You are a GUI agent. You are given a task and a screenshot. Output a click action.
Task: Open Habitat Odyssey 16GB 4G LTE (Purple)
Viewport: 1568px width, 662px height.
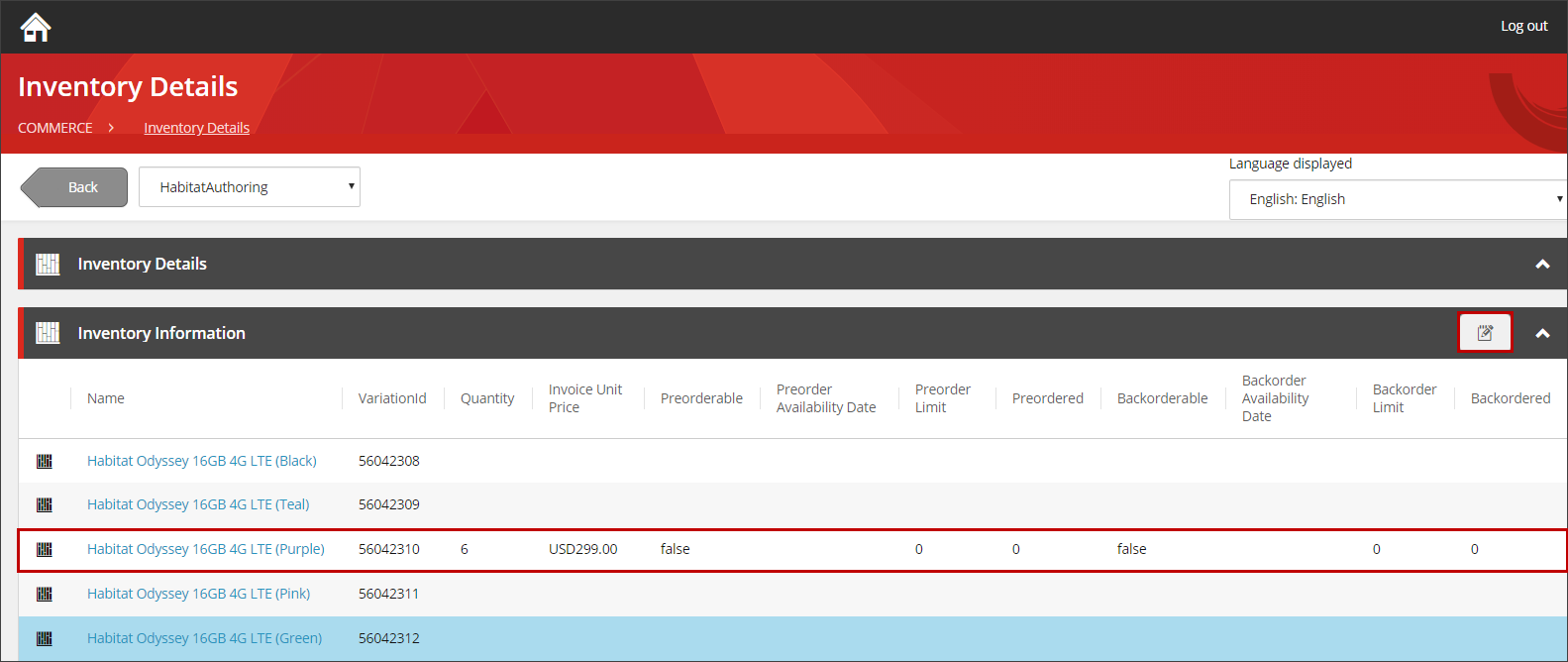point(206,549)
